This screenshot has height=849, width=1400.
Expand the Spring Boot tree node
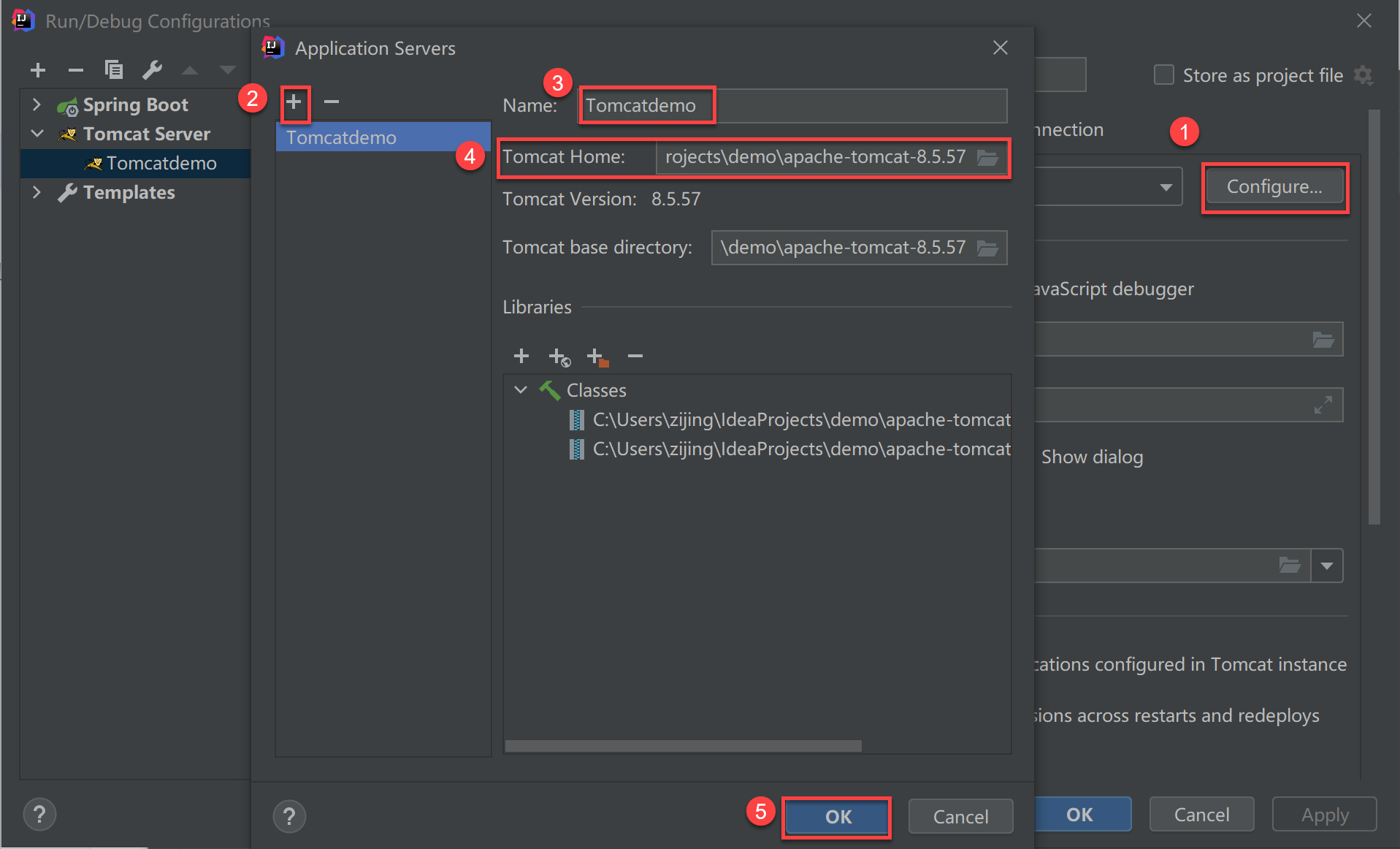coord(37,104)
